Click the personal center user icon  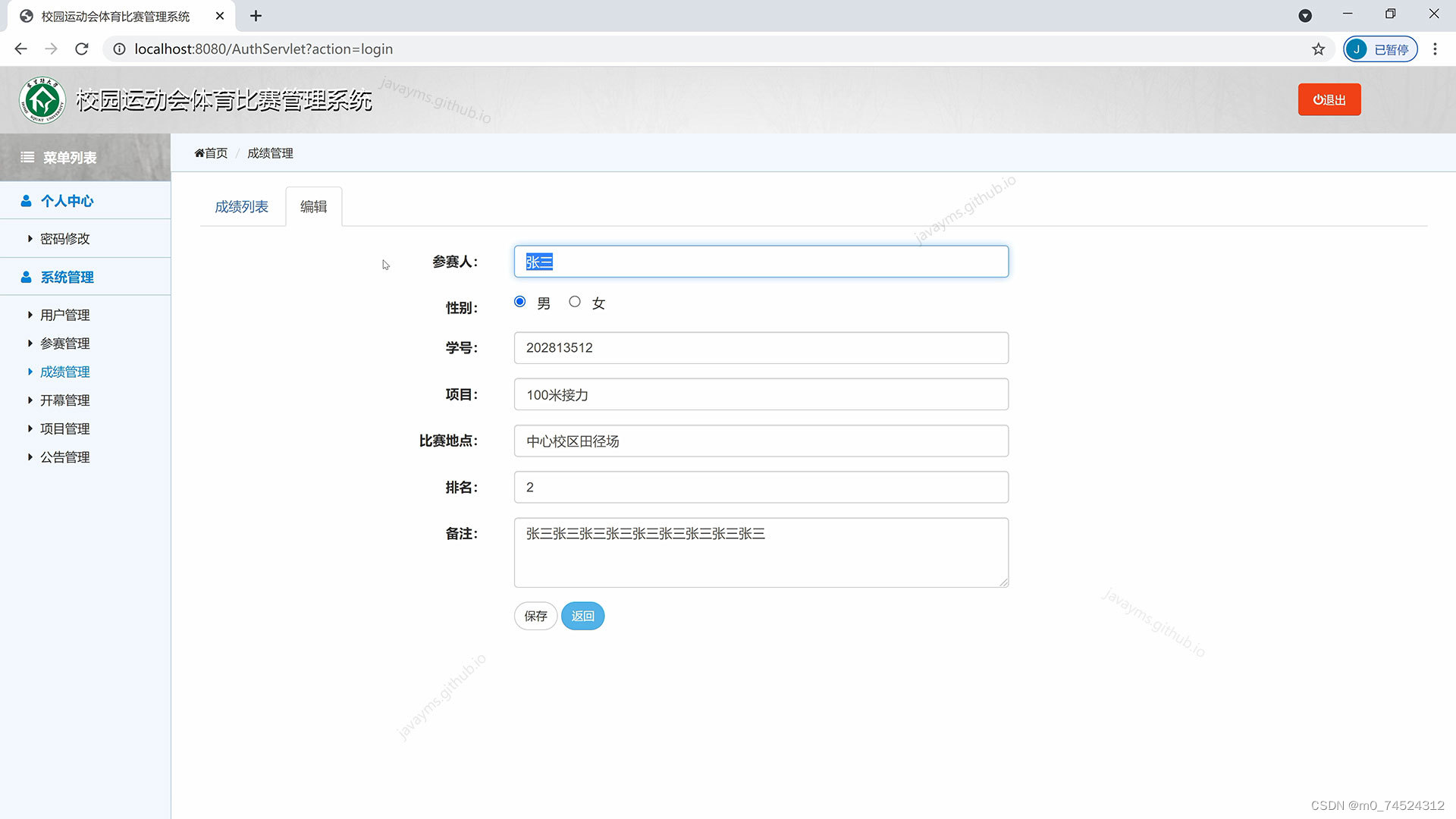click(27, 201)
